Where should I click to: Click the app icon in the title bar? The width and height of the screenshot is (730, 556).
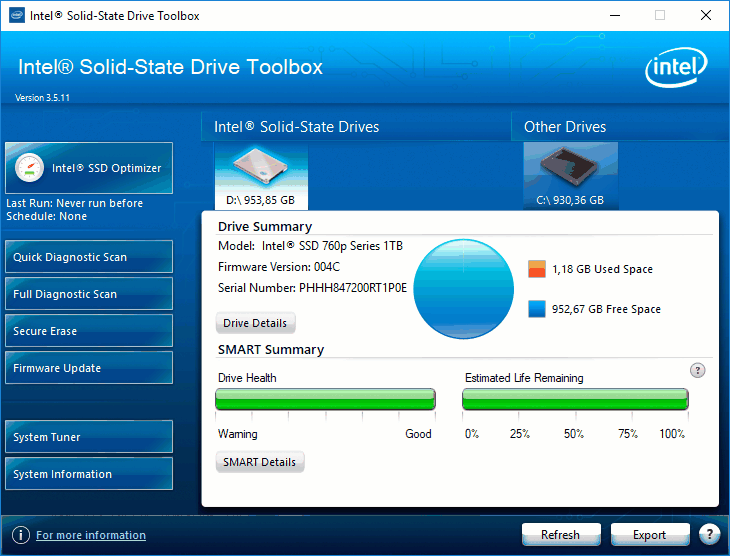pos(17,15)
